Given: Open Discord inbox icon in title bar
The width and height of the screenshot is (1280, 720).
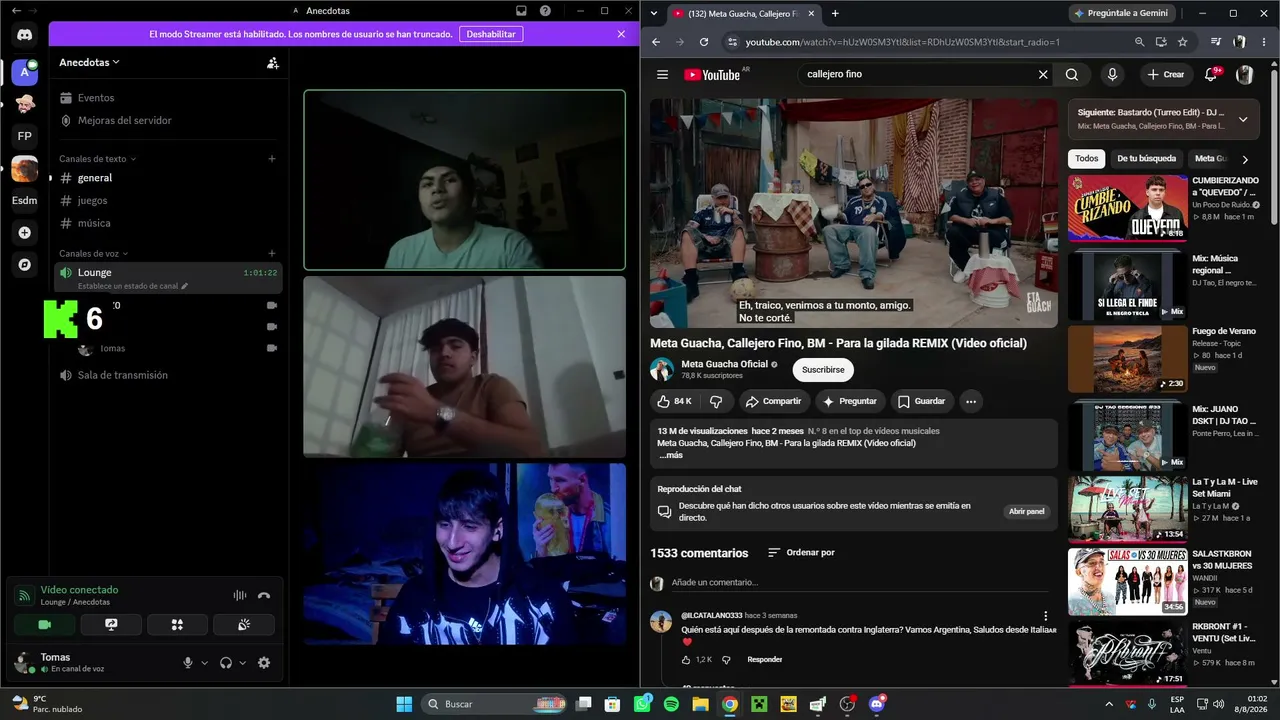Looking at the screenshot, I should click(x=521, y=11).
